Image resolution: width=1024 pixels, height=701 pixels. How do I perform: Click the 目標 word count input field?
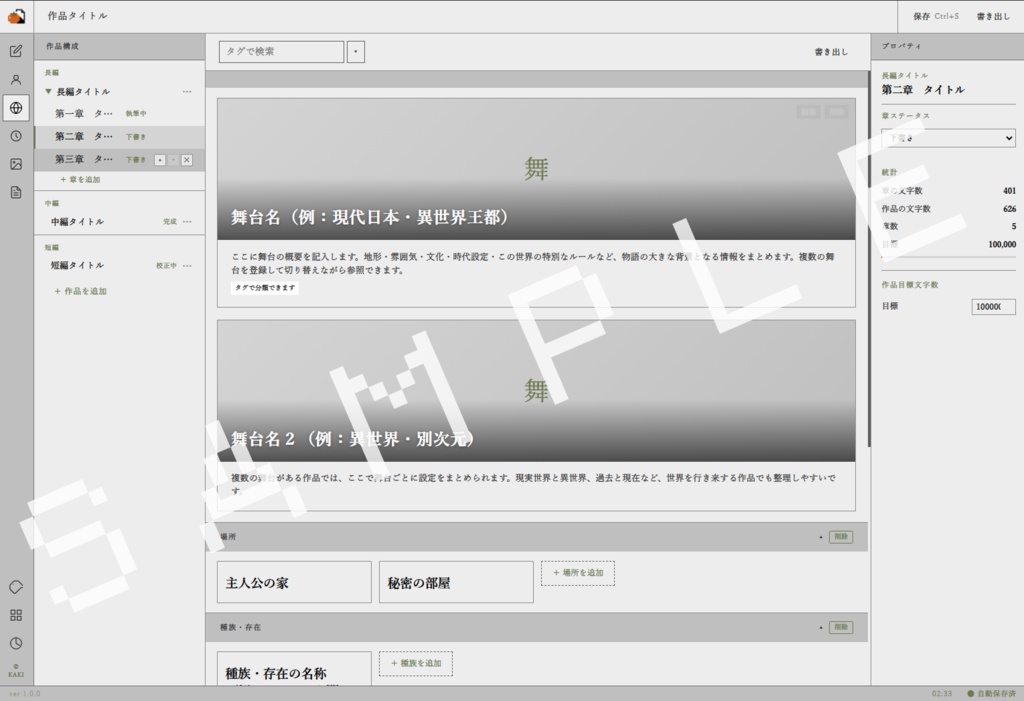point(993,306)
